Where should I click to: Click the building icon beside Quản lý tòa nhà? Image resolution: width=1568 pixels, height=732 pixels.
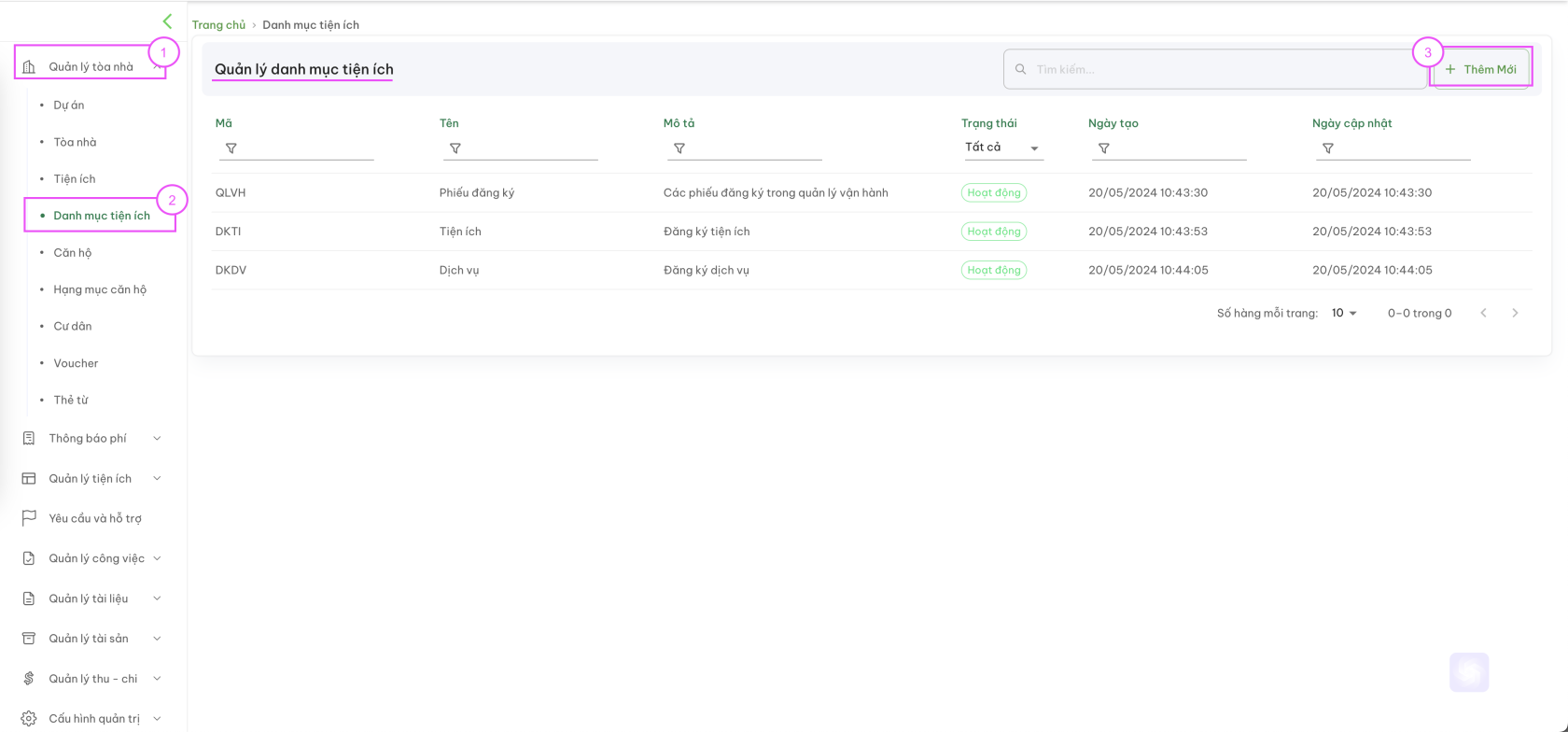(29, 66)
